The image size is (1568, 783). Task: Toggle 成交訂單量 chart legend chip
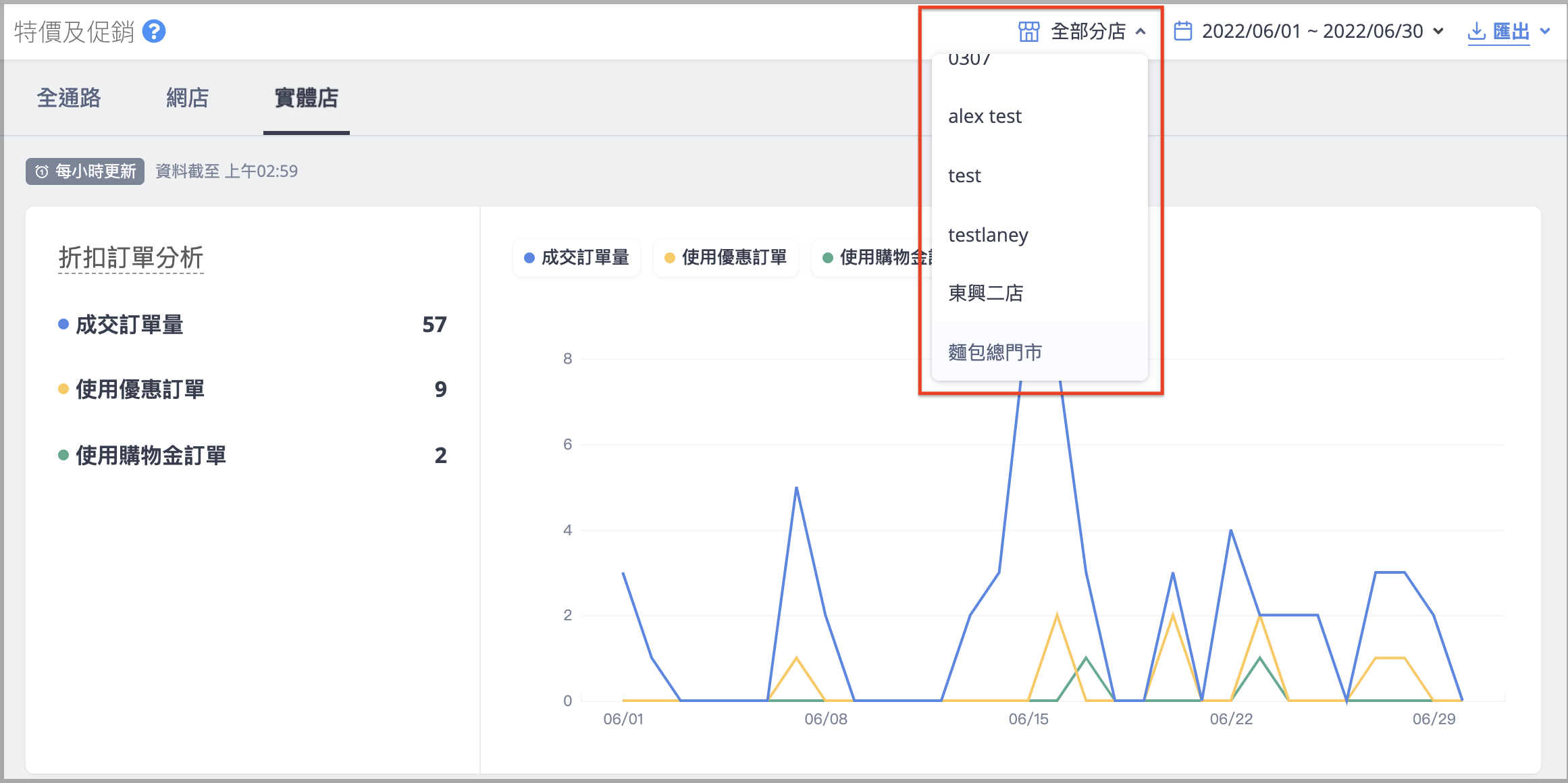577,257
